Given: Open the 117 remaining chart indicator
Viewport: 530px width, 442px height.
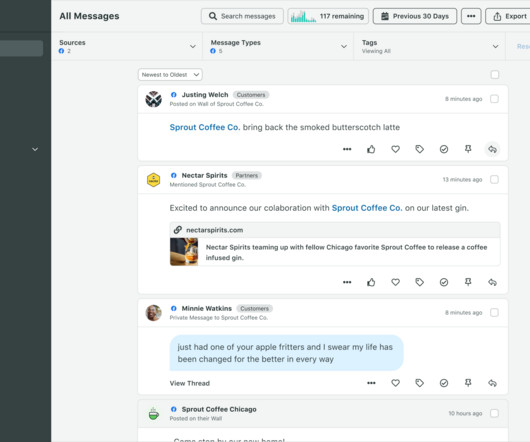Looking at the screenshot, I should pyautogui.click(x=328, y=16).
